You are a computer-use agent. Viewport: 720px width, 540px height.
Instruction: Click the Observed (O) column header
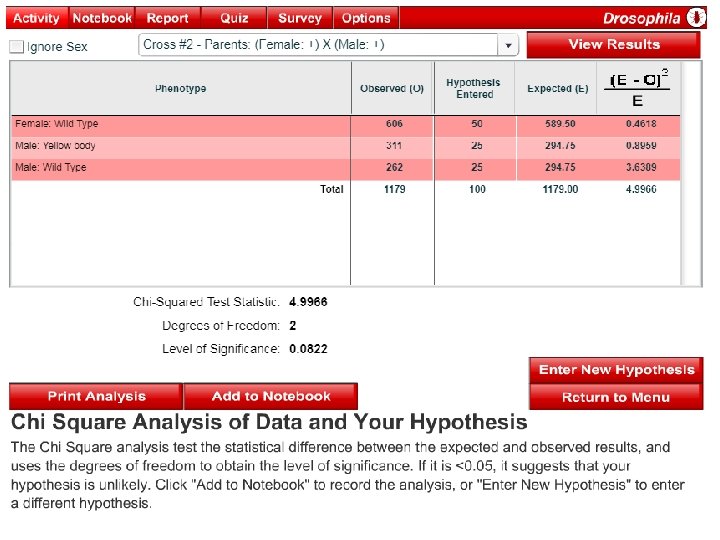pyautogui.click(x=392, y=89)
